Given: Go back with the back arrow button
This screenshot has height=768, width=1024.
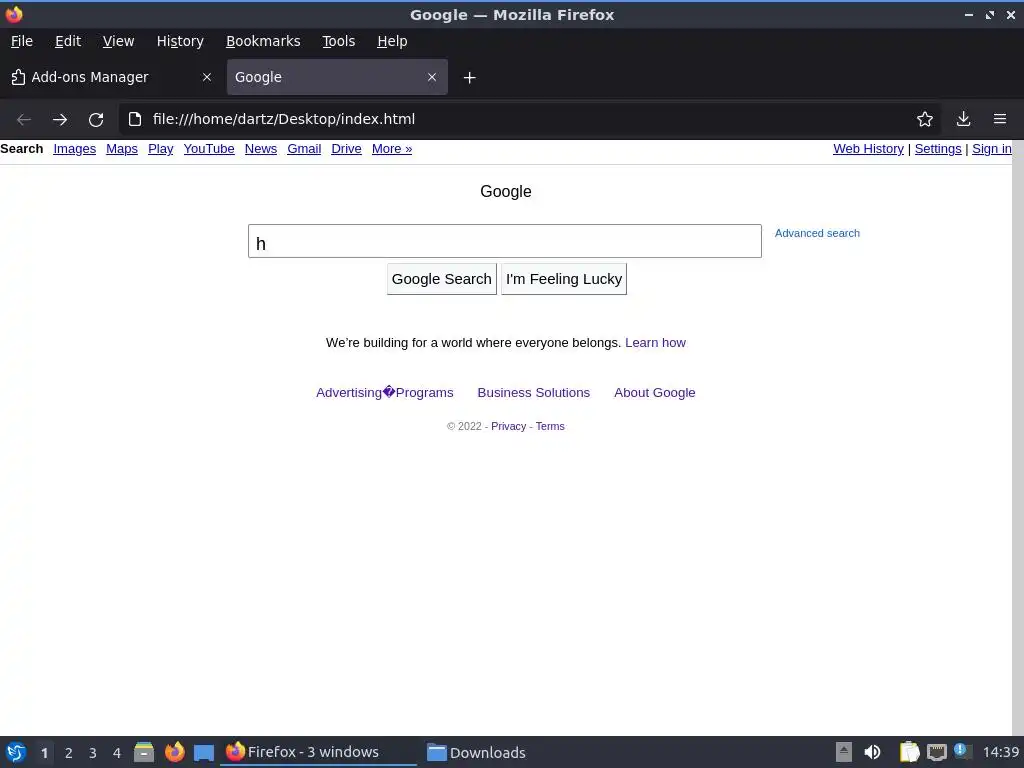Looking at the screenshot, I should (x=24, y=120).
